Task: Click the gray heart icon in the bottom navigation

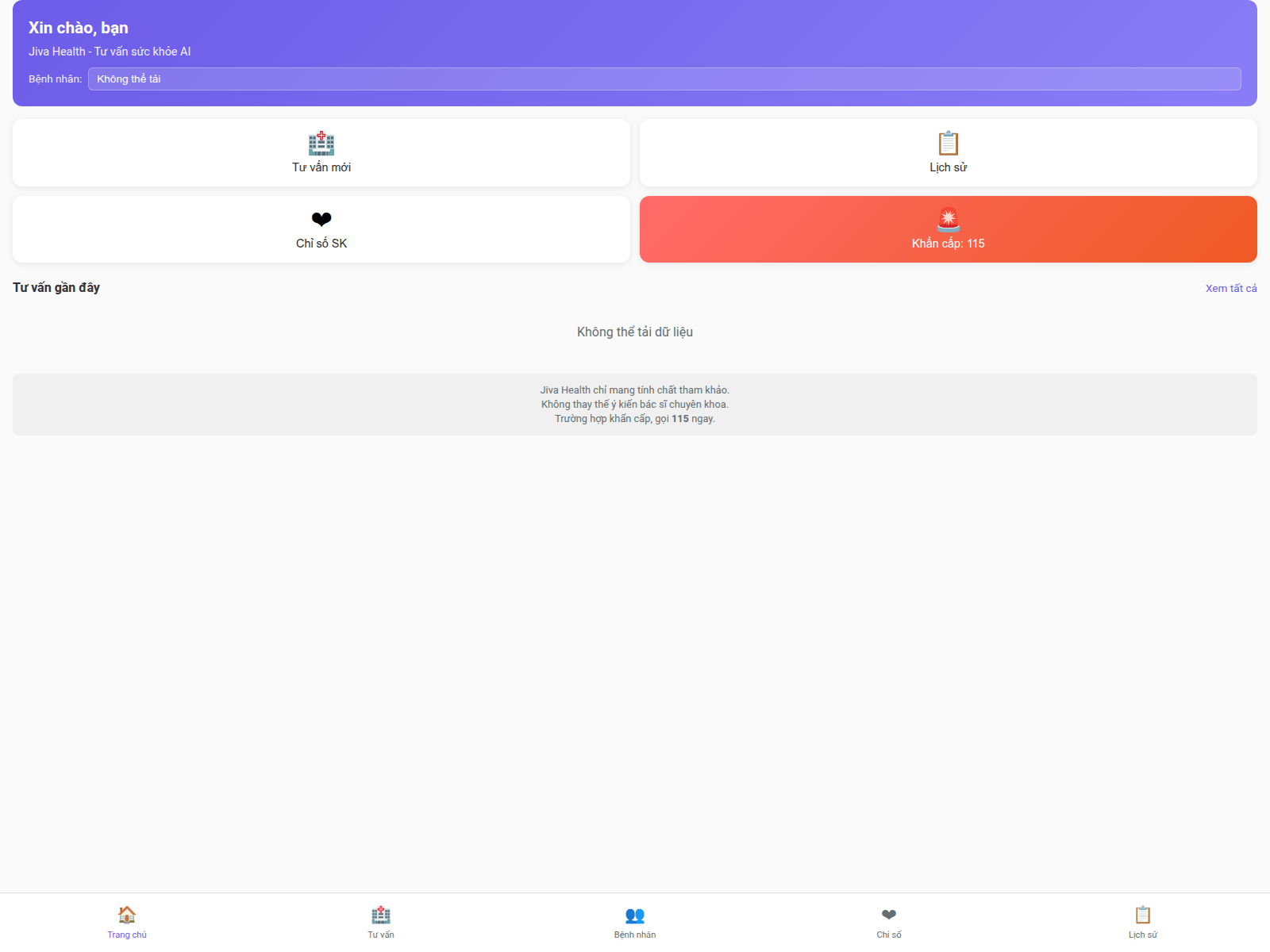Action: point(889,915)
